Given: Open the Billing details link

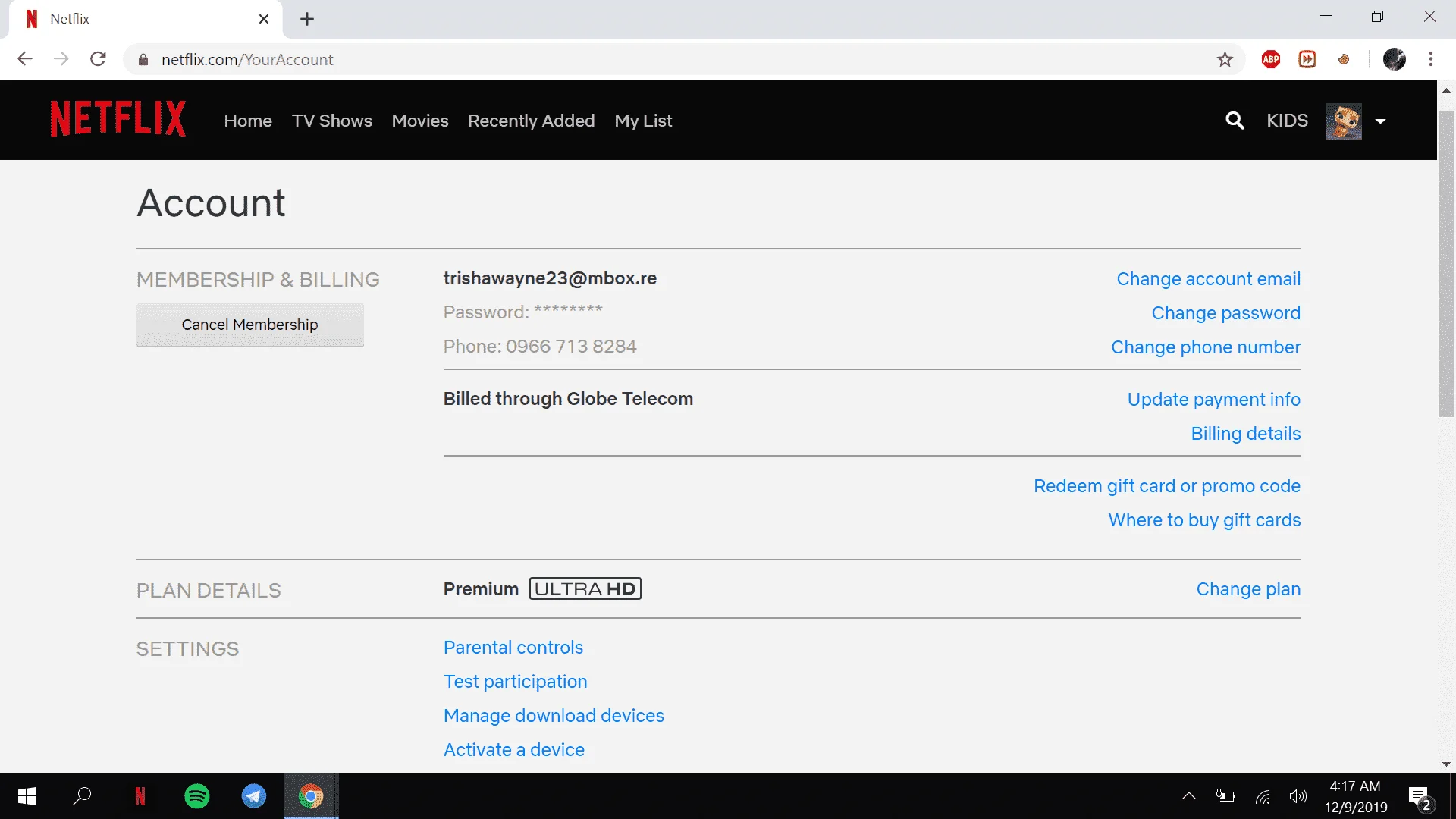Looking at the screenshot, I should (1246, 434).
